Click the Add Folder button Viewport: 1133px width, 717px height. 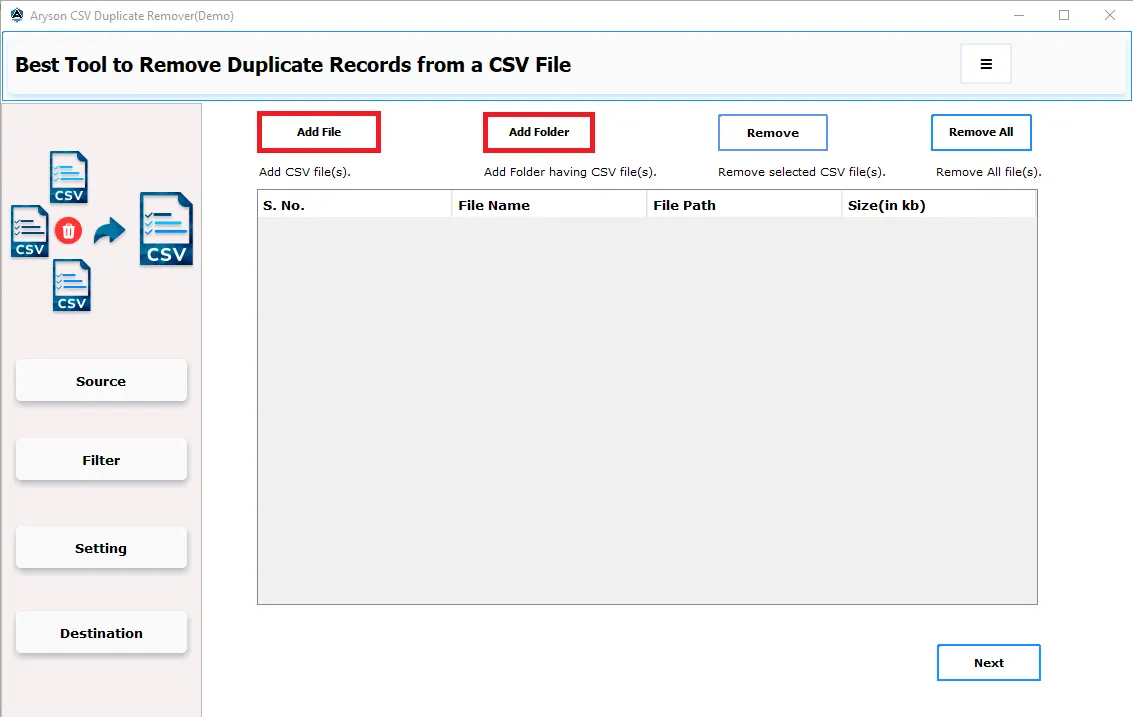click(x=539, y=132)
